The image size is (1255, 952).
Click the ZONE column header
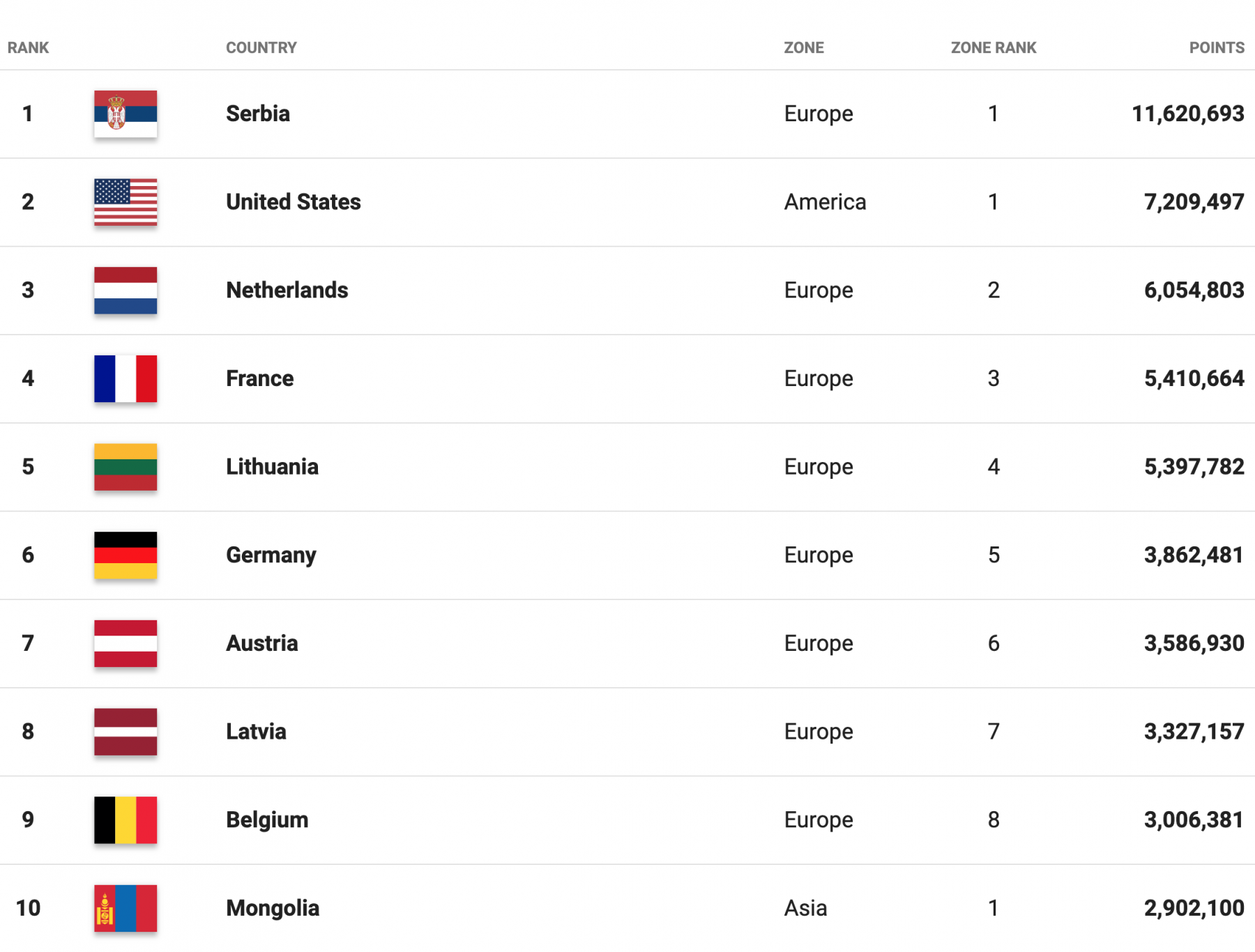pos(804,48)
